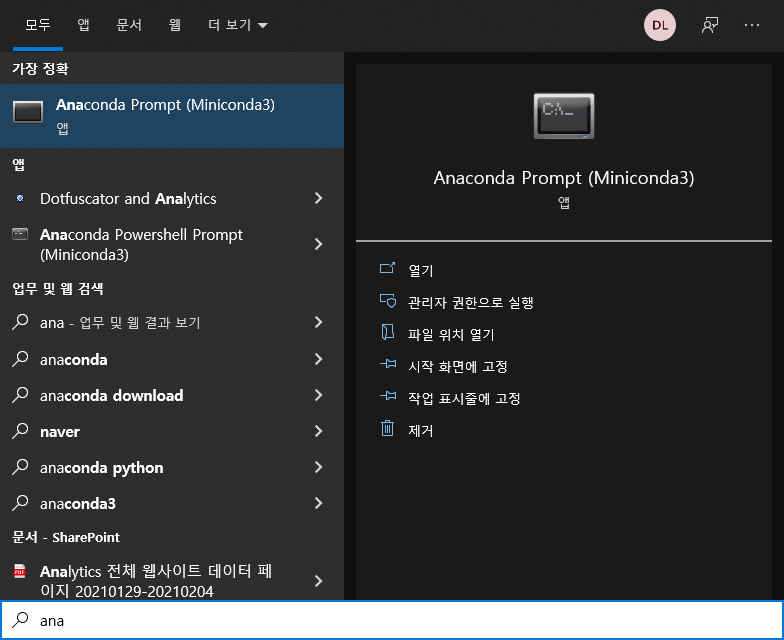Select the 'anaconda' search suggestion
This screenshot has height=640, width=784.
tap(74, 360)
